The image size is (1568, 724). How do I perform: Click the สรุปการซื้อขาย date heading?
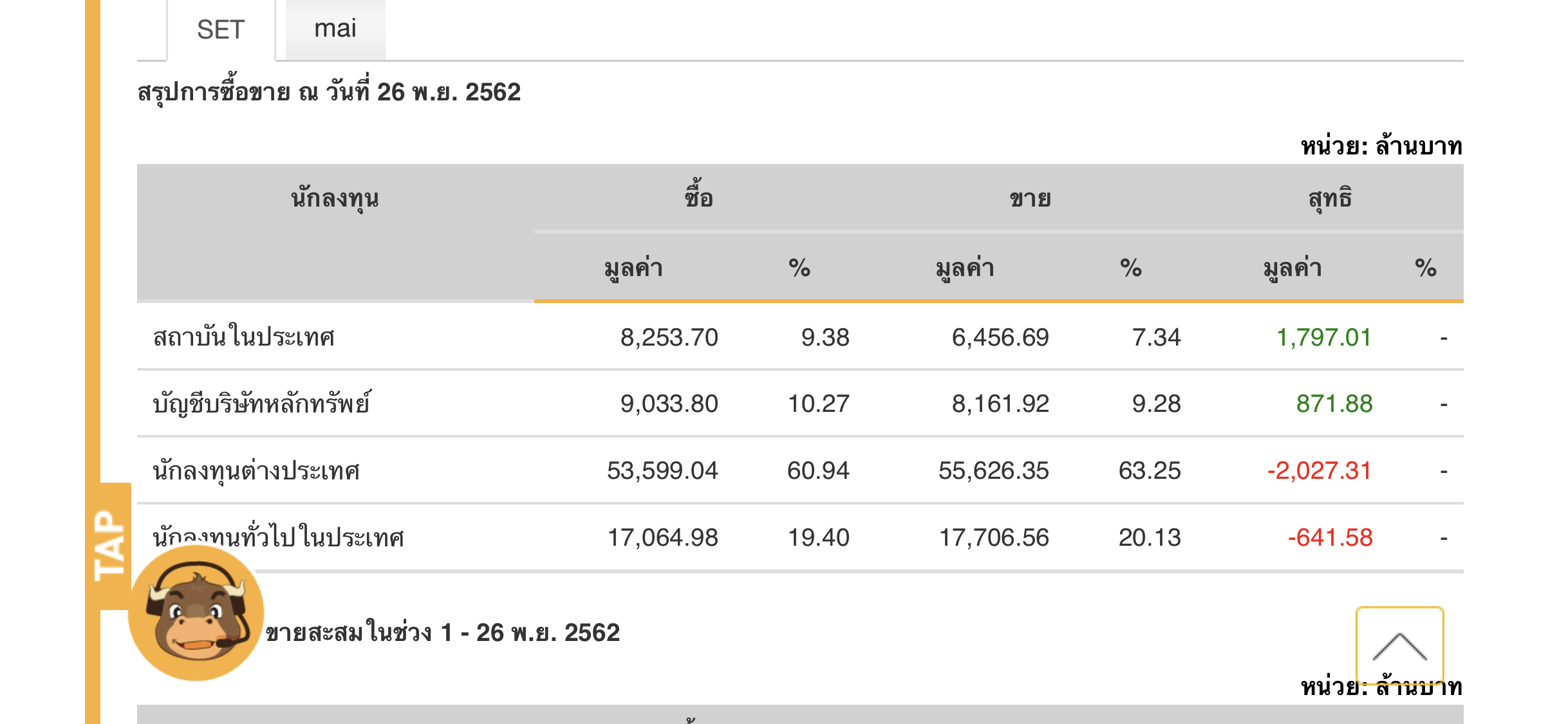point(329,92)
